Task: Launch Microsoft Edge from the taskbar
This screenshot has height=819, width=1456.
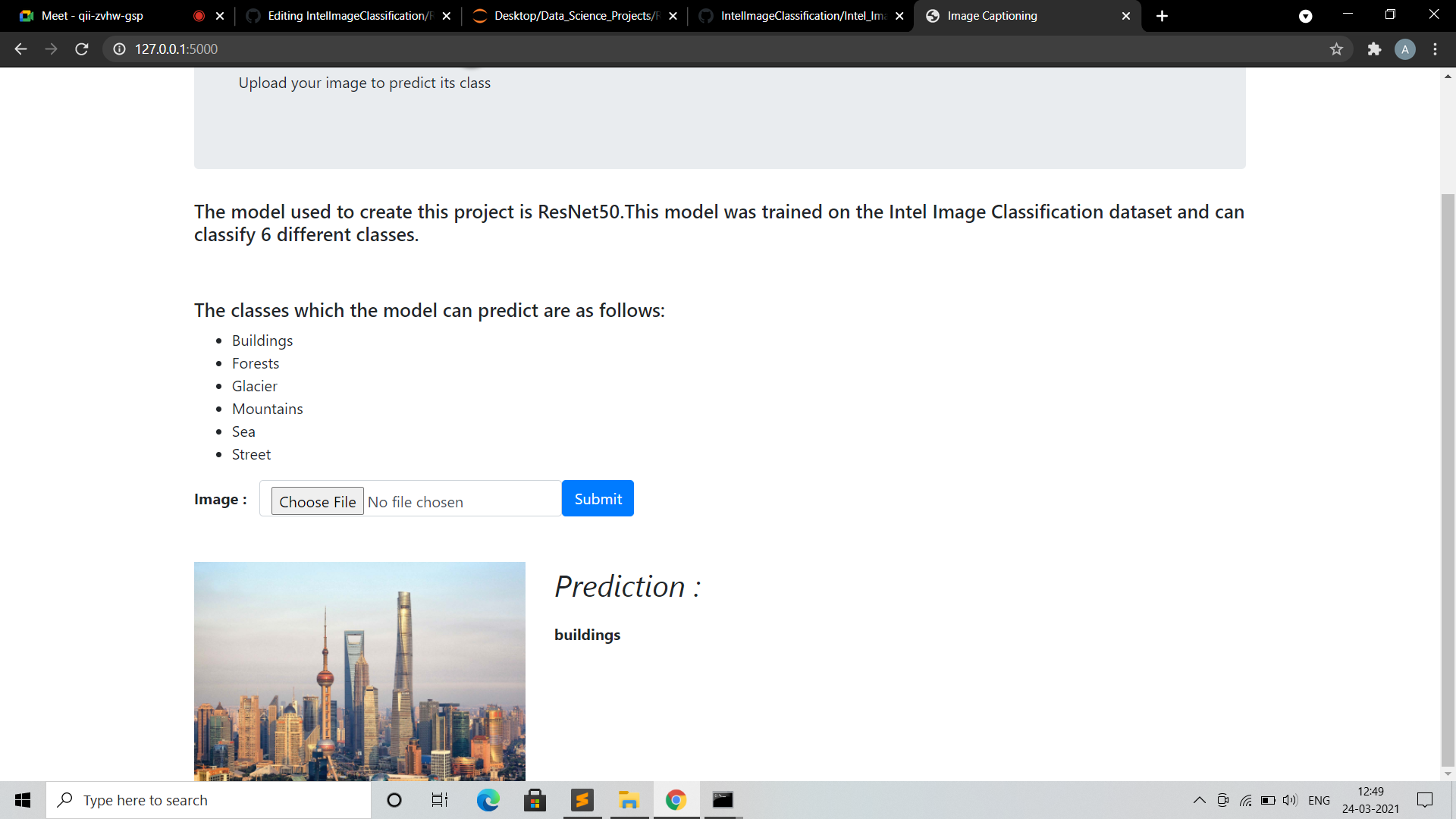Action: tap(488, 800)
